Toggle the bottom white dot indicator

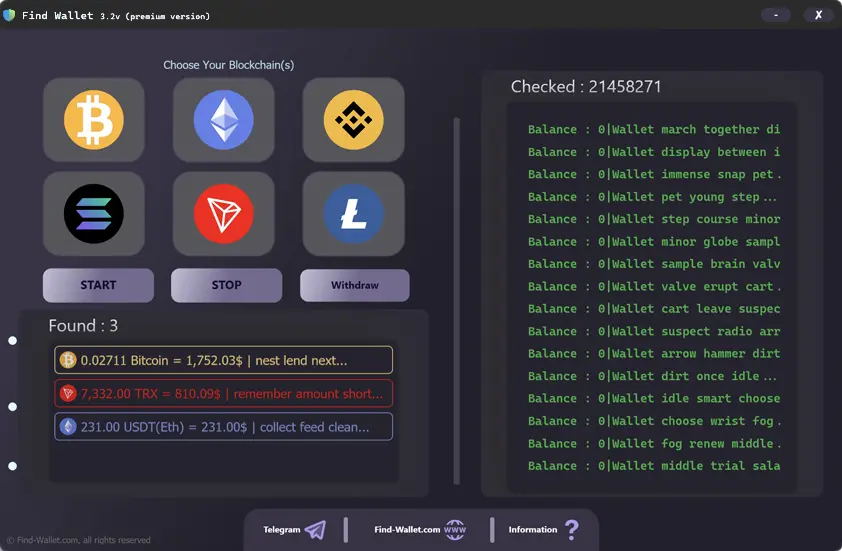coord(12,466)
